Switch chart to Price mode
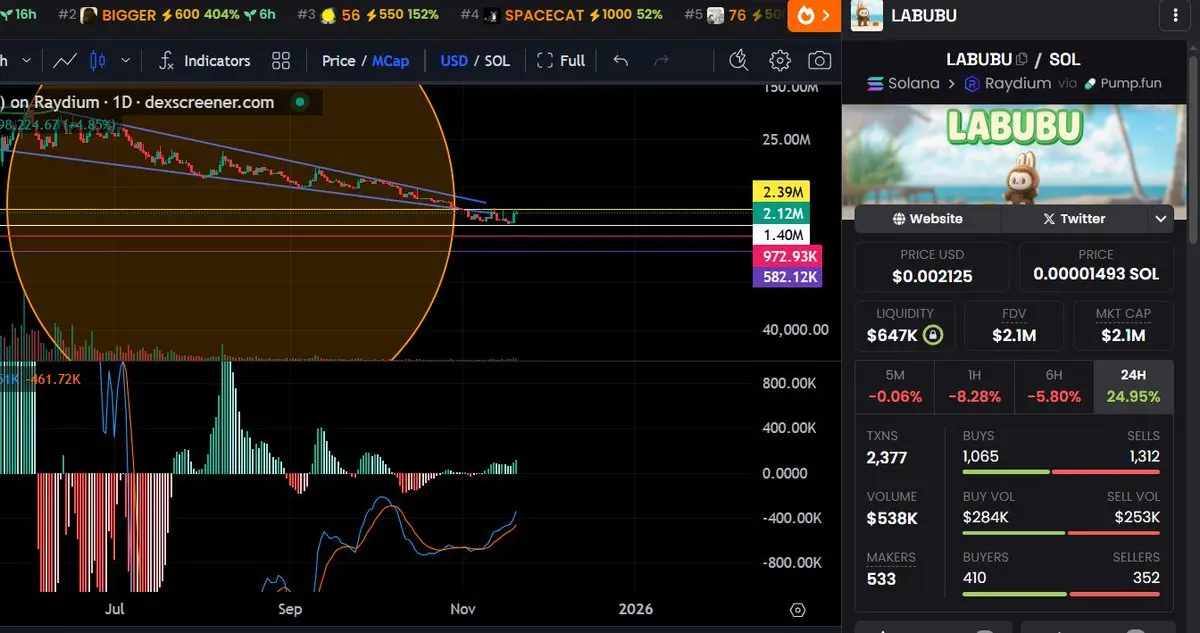 tap(338, 61)
